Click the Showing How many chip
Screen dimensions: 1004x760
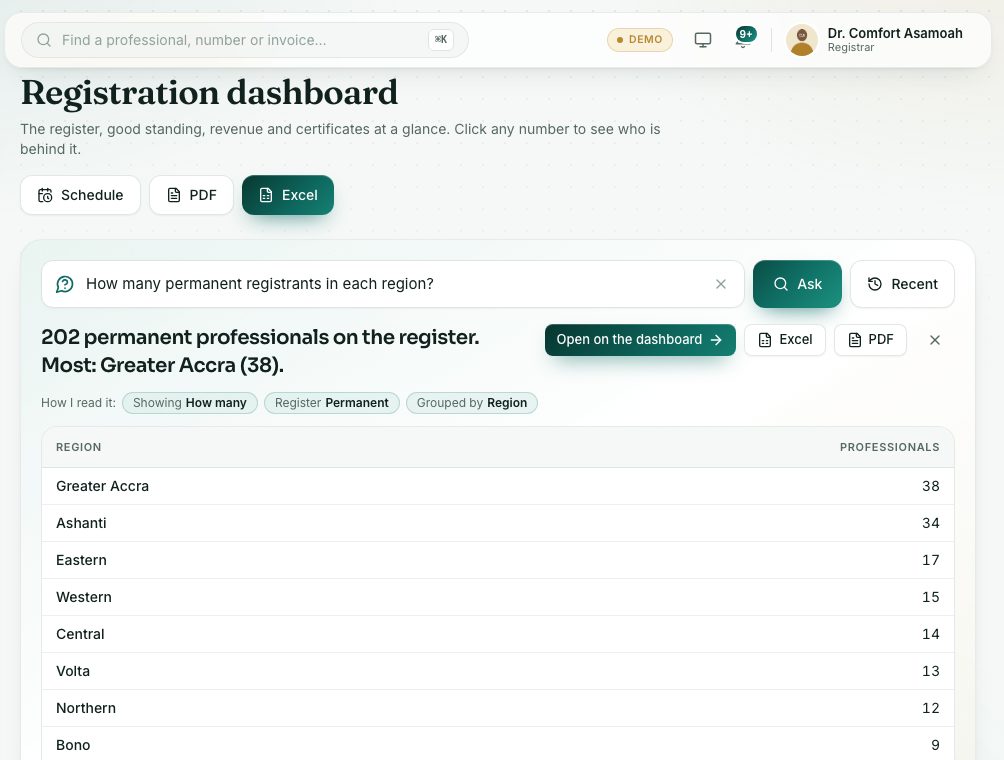coord(190,403)
